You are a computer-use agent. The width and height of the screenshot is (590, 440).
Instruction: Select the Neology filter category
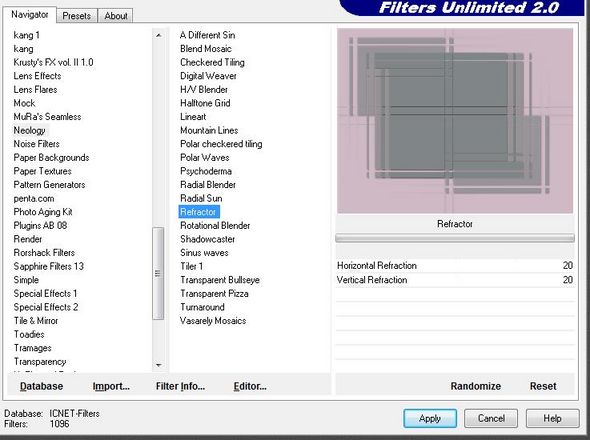(29, 130)
